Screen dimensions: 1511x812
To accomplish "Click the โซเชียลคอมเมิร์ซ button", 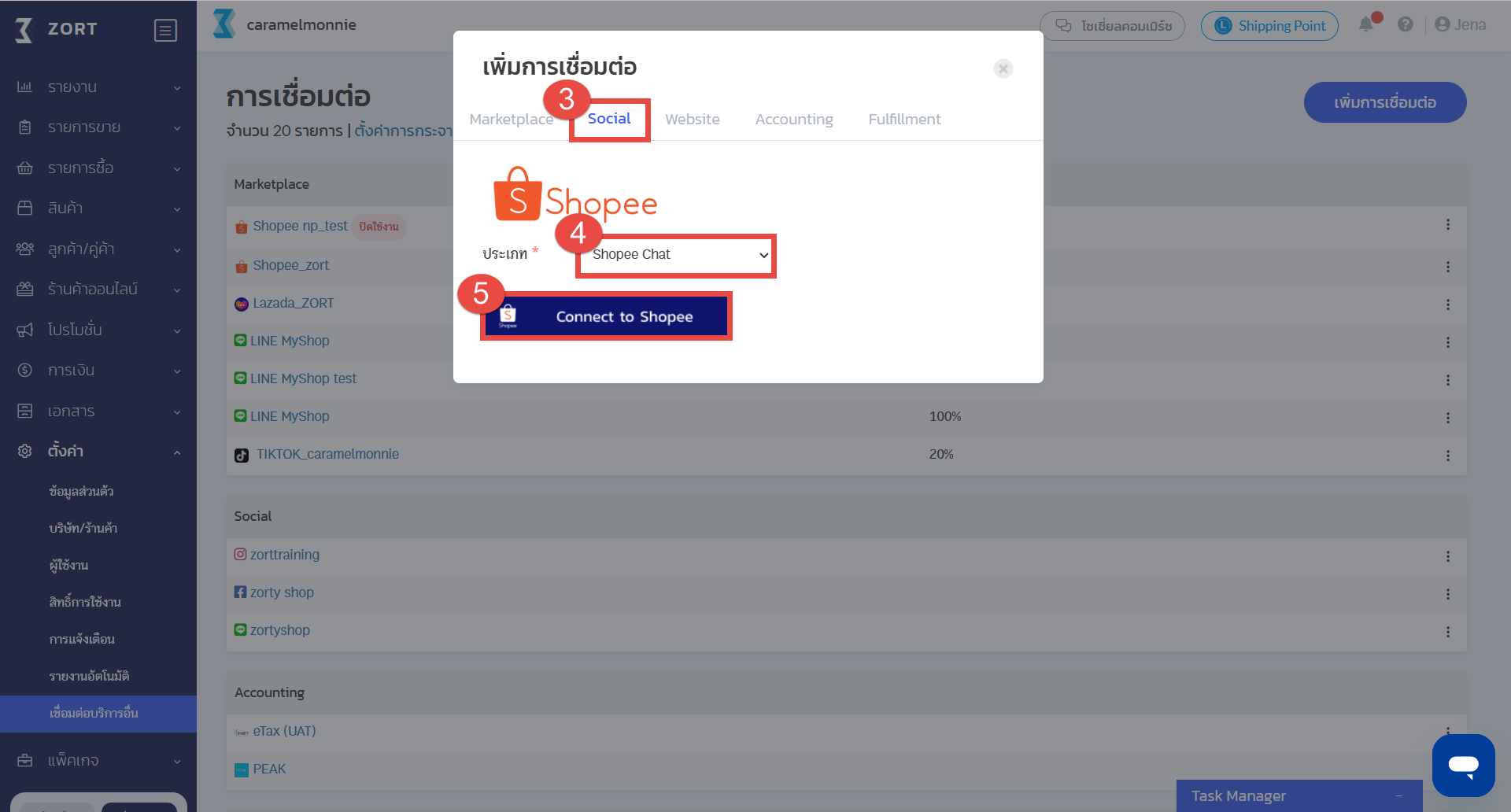I will [1112, 26].
